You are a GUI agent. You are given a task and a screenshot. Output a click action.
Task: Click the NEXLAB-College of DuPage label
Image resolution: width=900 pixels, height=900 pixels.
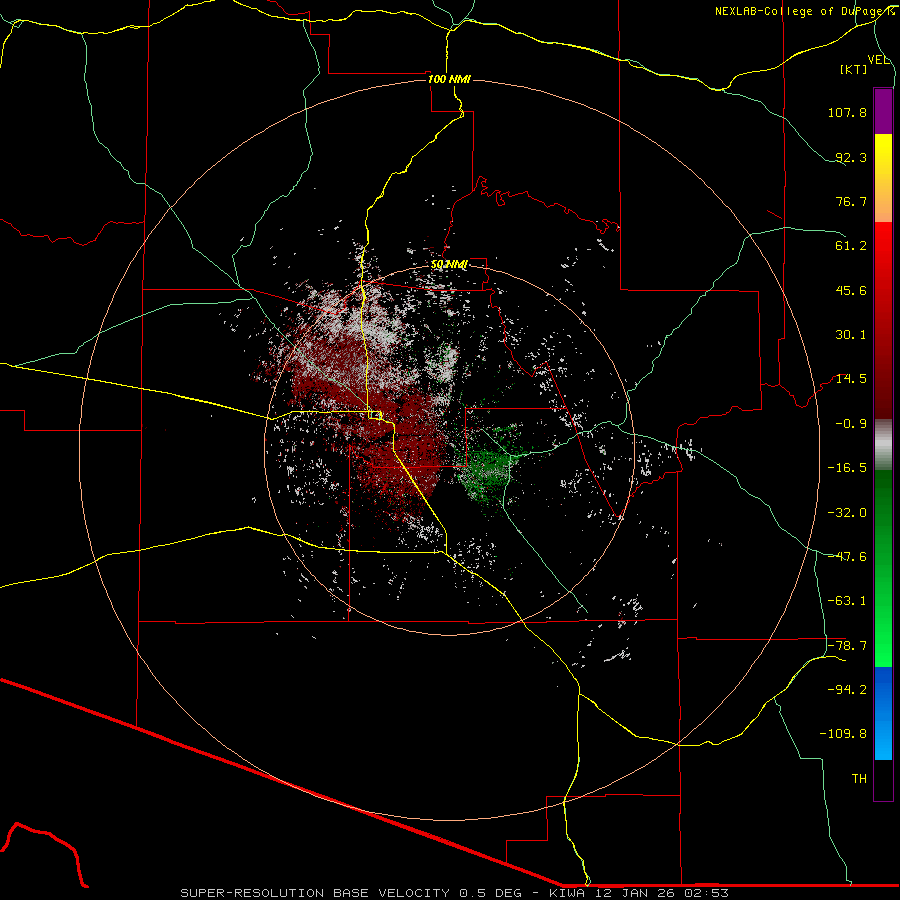(804, 11)
